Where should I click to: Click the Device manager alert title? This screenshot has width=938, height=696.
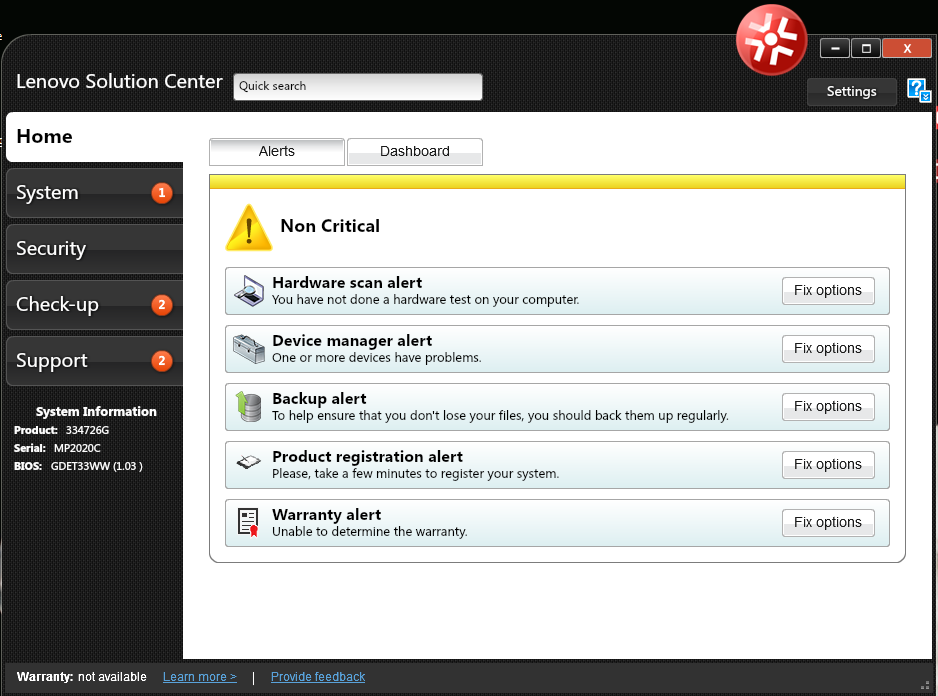coord(352,341)
